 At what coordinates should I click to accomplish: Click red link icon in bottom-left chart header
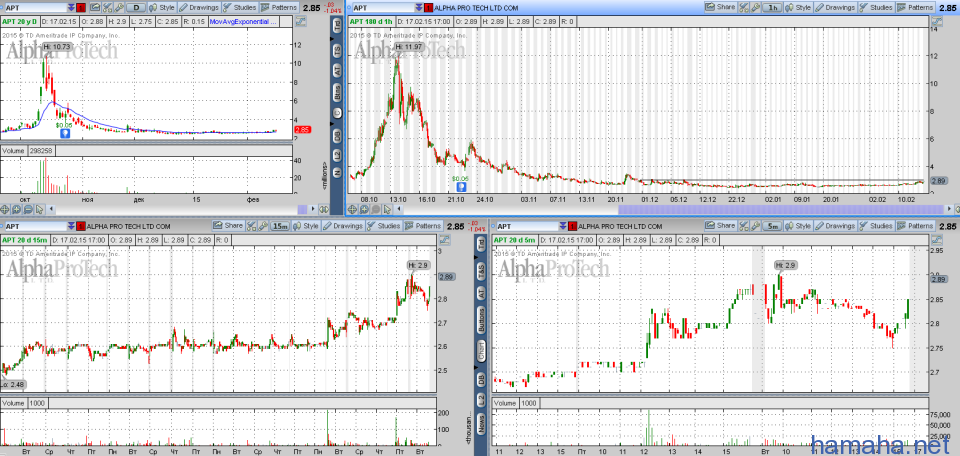coord(81,226)
